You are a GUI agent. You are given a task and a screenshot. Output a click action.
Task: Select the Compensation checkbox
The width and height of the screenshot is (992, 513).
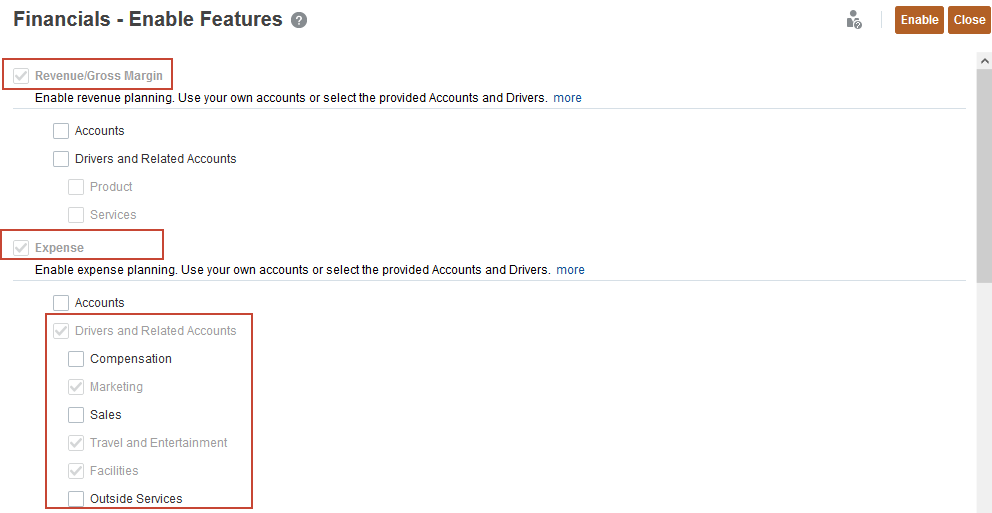point(76,359)
